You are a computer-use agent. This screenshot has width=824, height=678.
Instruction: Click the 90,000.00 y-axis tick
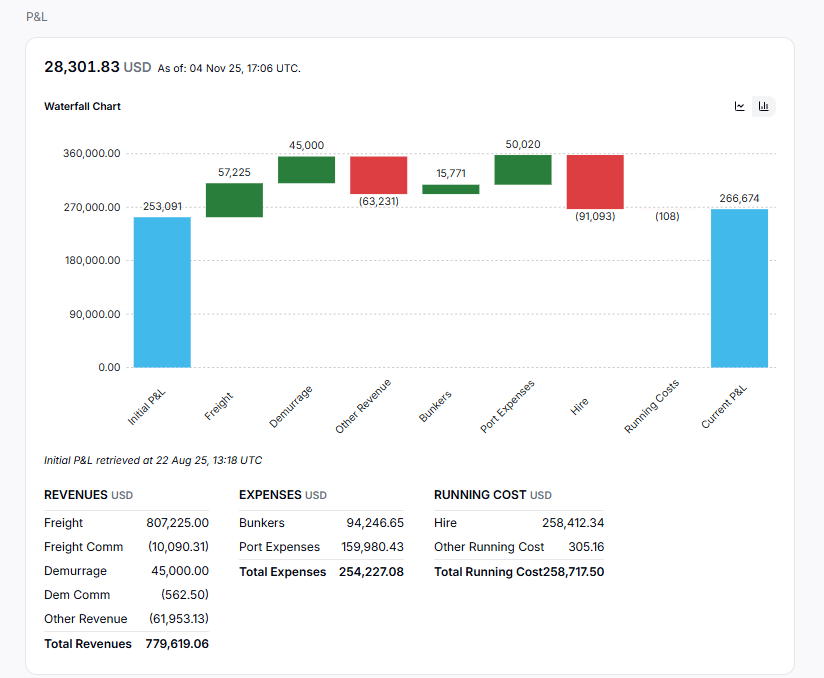[x=95, y=314]
